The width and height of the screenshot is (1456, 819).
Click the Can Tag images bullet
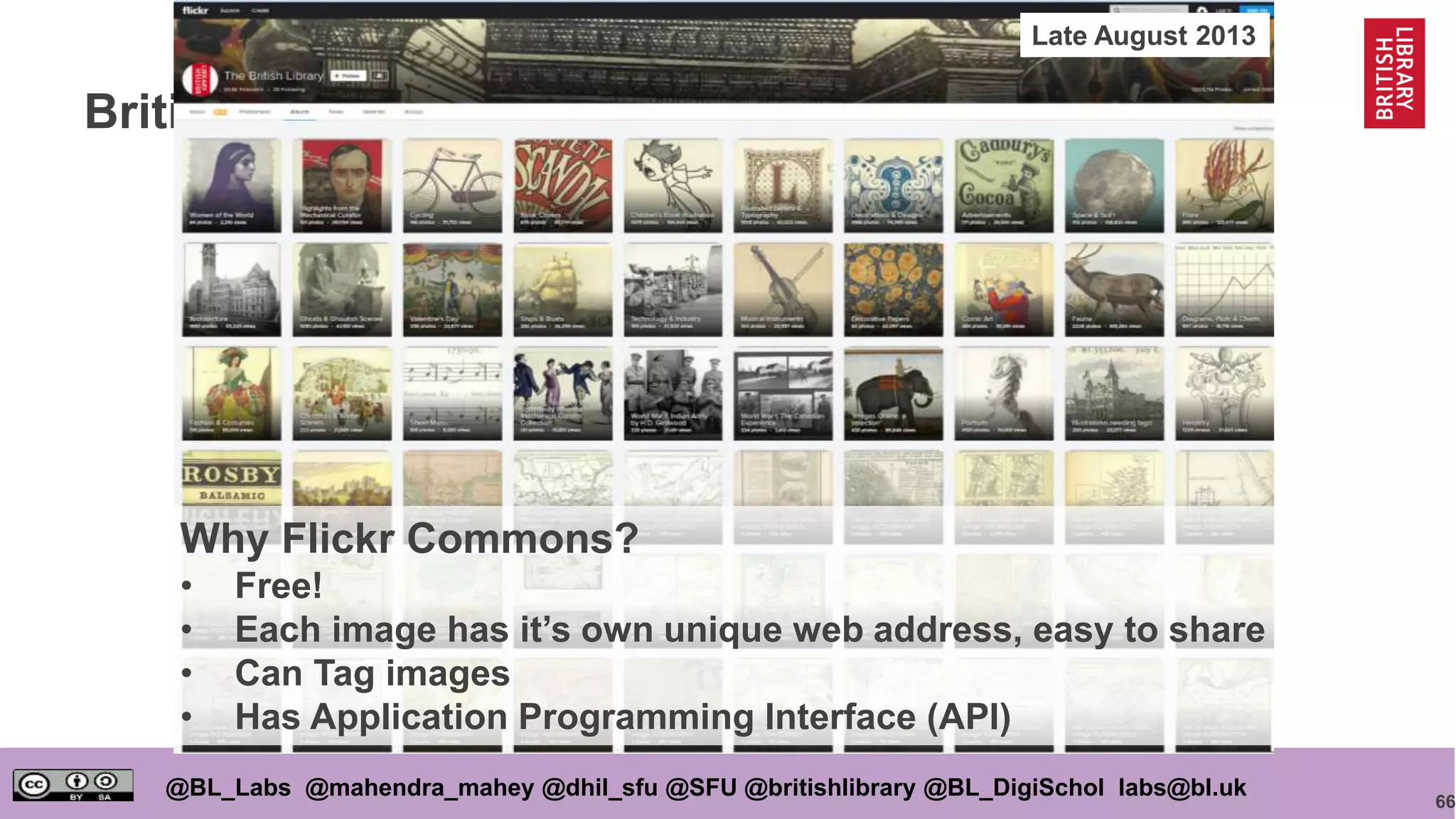373,673
